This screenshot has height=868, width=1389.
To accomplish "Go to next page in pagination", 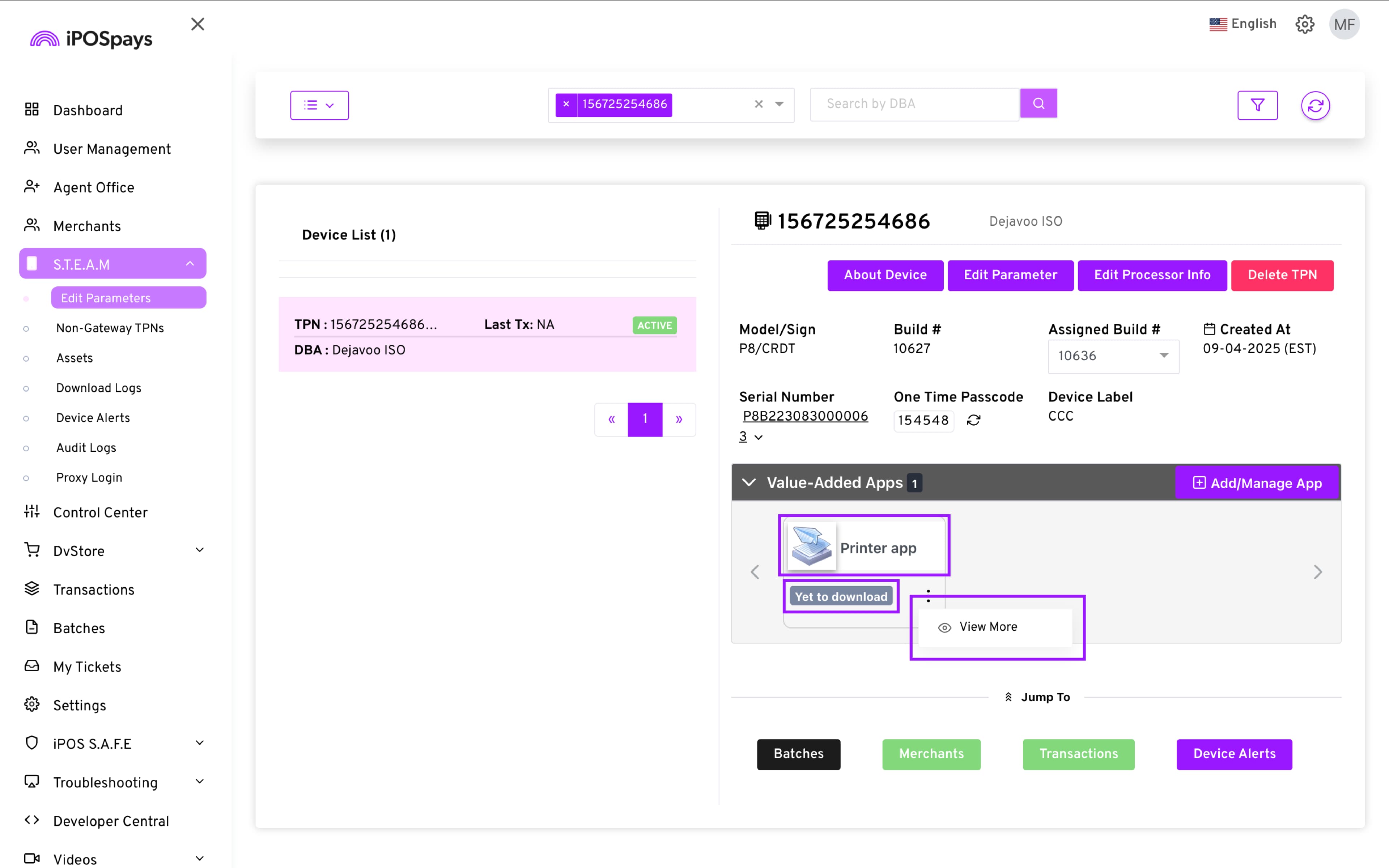I will coord(679,420).
